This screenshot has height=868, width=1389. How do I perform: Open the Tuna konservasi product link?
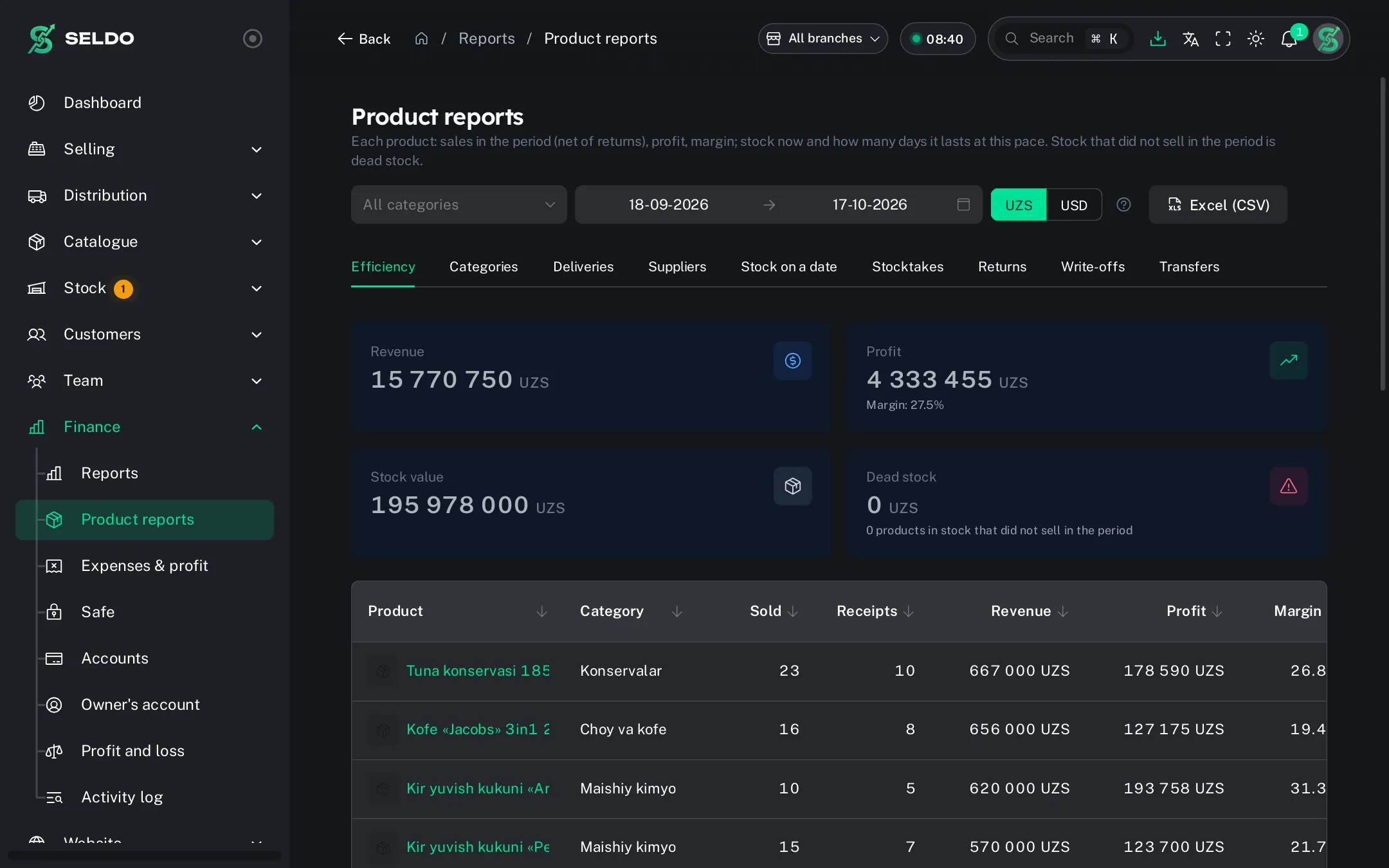click(x=478, y=671)
